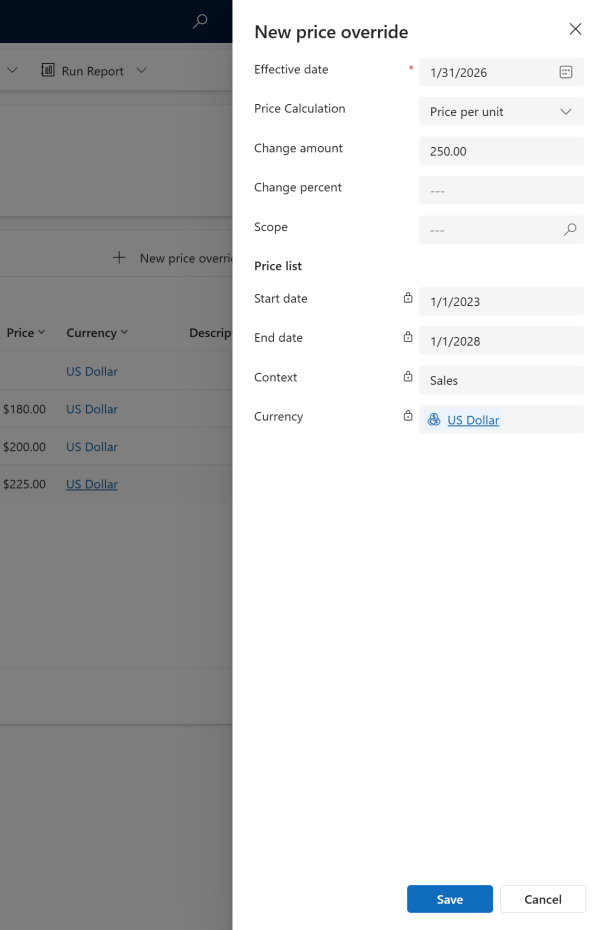The height and width of the screenshot is (930, 600).
Task: Cancel the new price override
Action: (542, 899)
